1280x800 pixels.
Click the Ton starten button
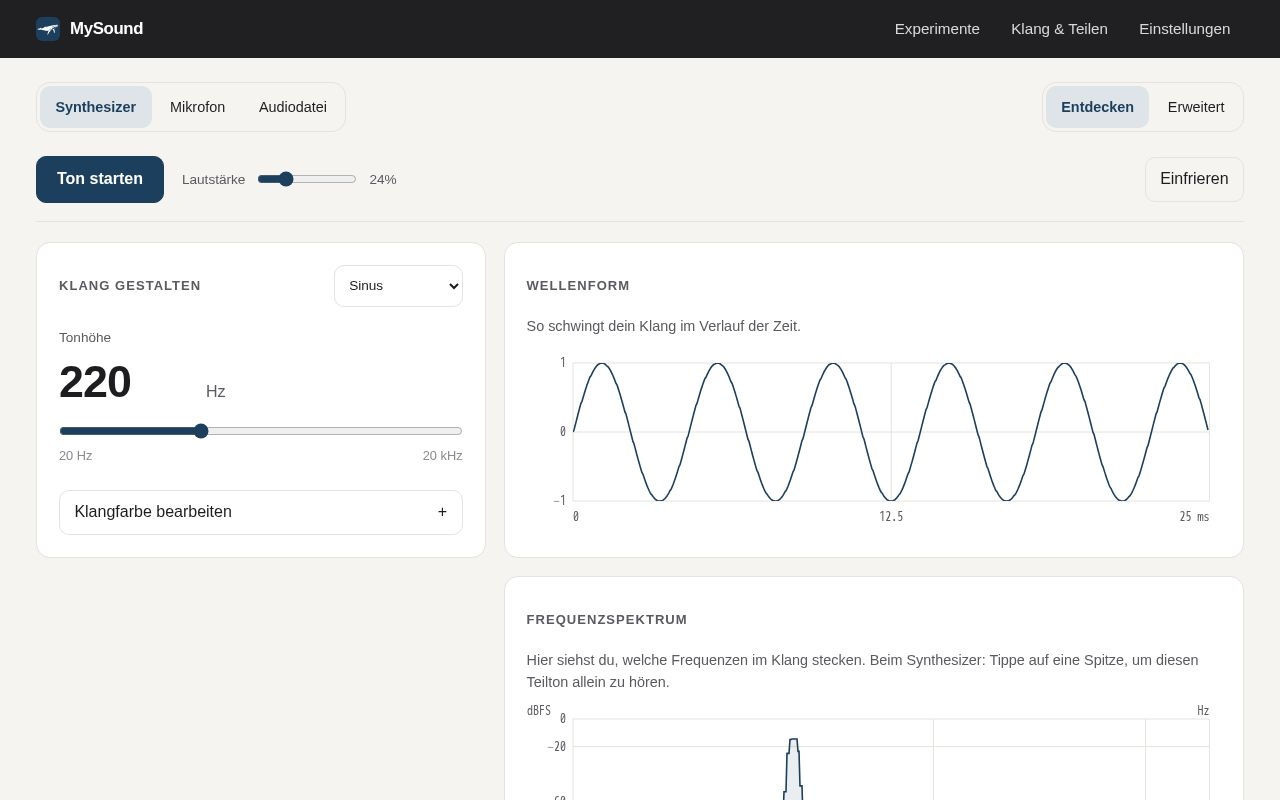click(x=100, y=179)
